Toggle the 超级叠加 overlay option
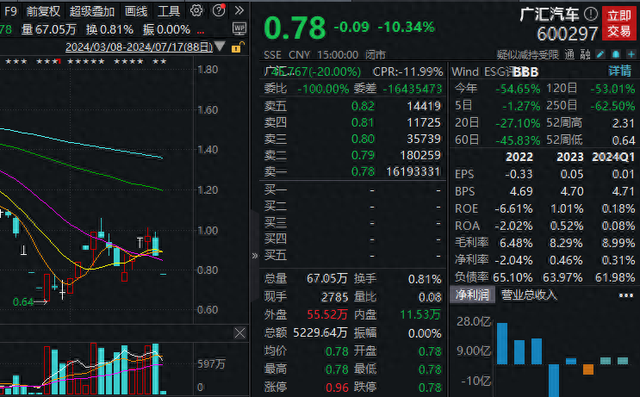This screenshot has height=397, width=640. click(x=92, y=11)
